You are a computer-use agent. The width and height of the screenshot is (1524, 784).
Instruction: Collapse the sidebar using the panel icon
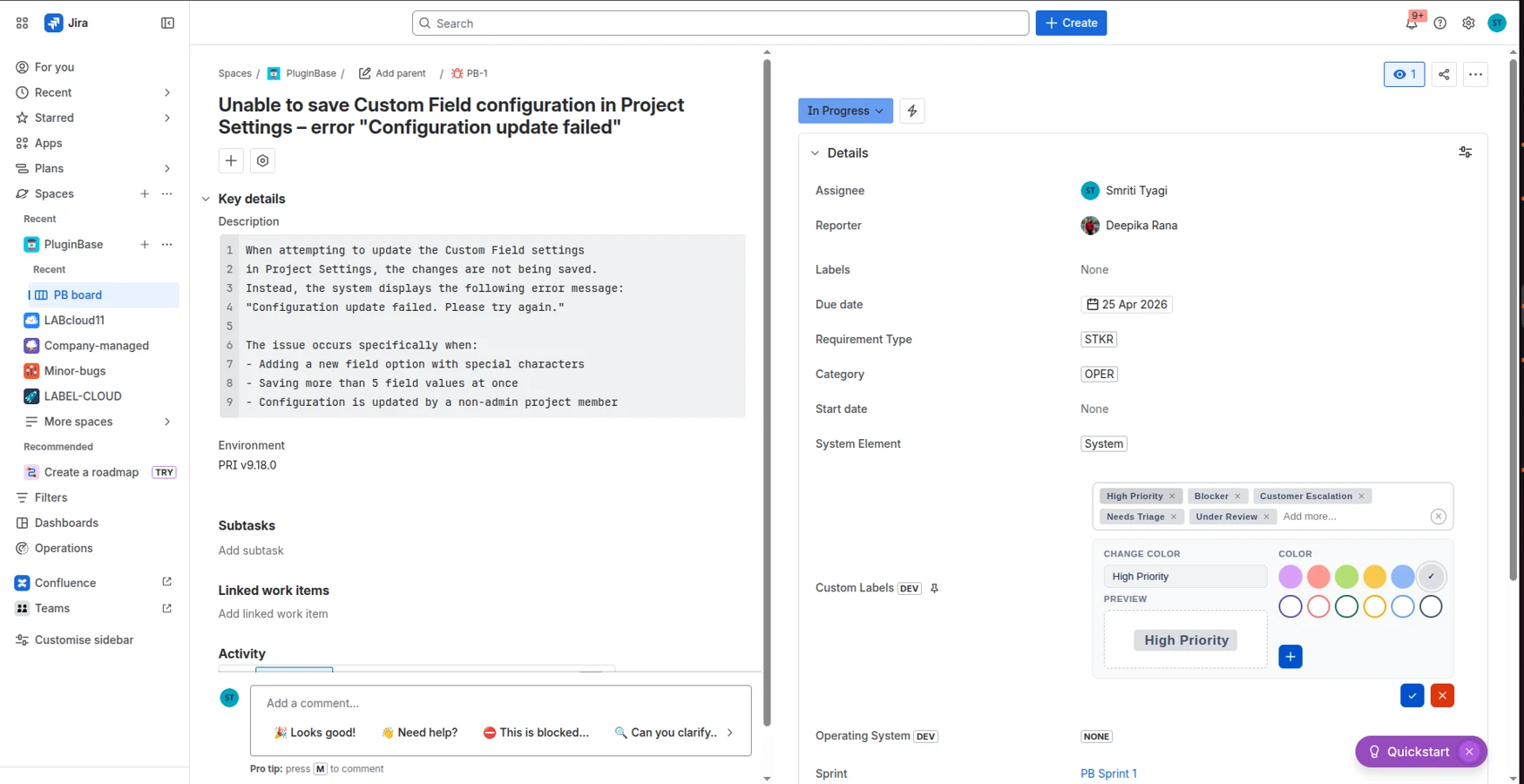point(168,24)
